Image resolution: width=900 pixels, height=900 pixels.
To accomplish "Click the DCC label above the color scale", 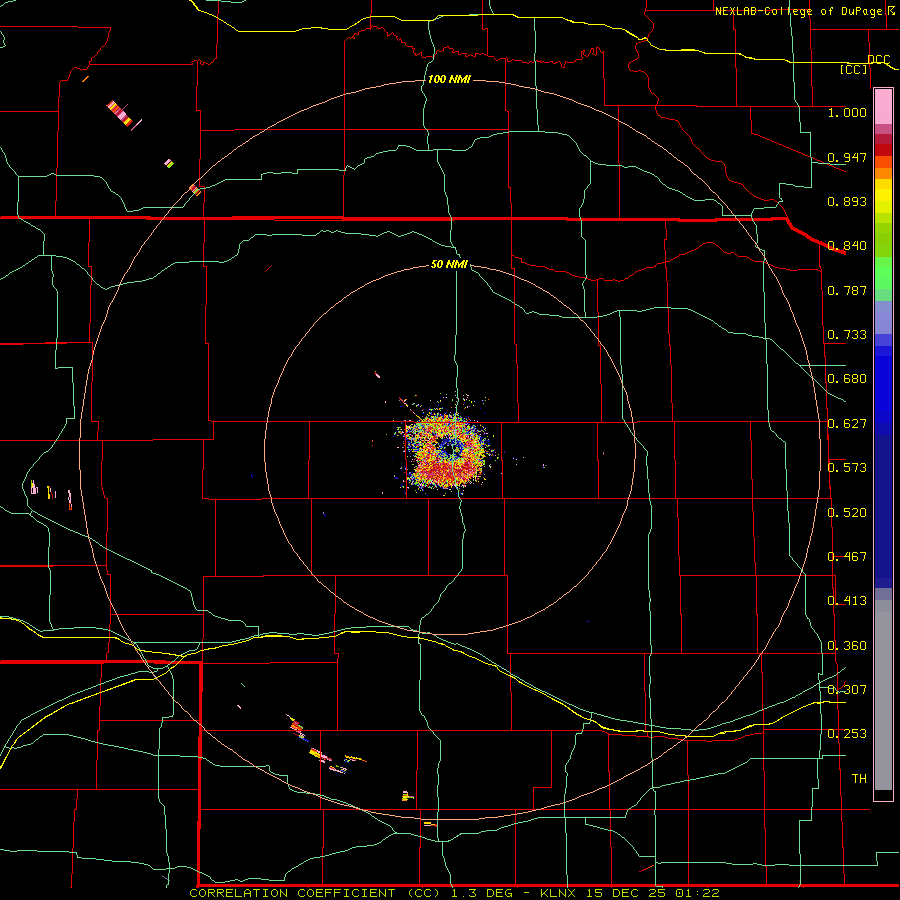I will [879, 60].
